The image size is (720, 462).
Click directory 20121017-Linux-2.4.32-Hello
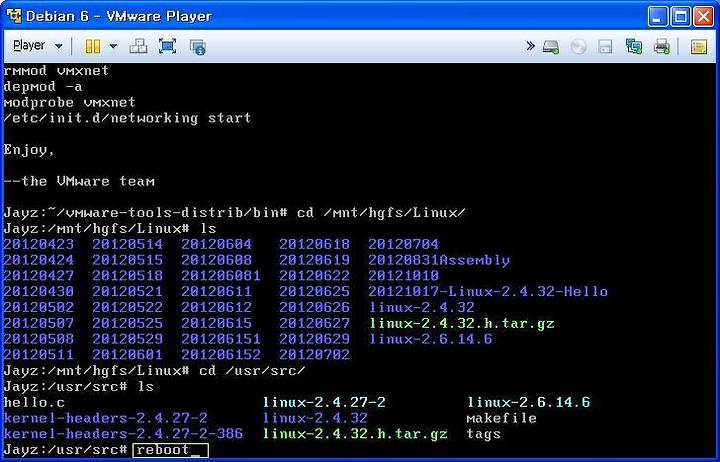click(488, 291)
